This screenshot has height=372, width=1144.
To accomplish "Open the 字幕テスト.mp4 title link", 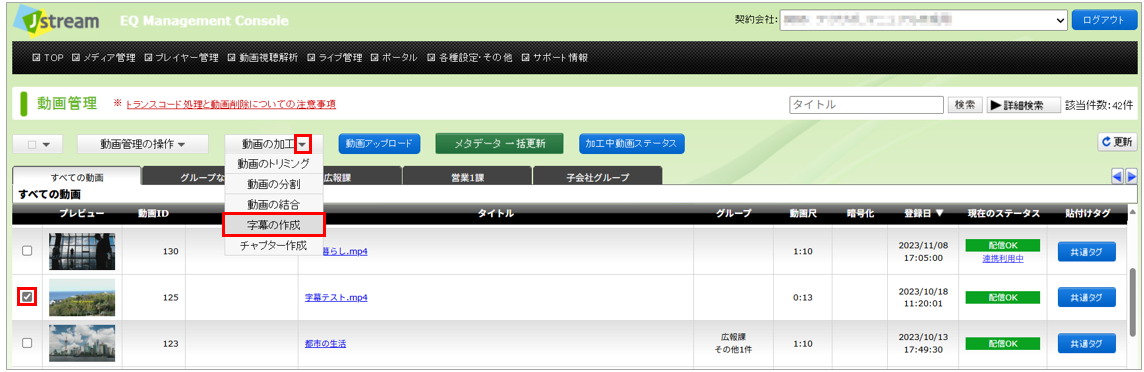I will tap(336, 298).
